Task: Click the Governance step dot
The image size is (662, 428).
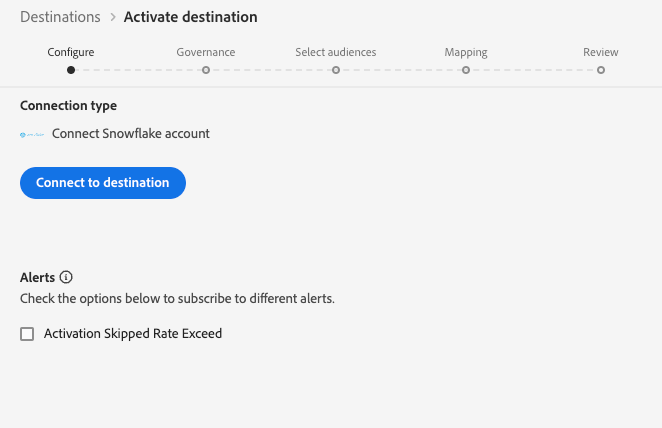Action: 205,70
